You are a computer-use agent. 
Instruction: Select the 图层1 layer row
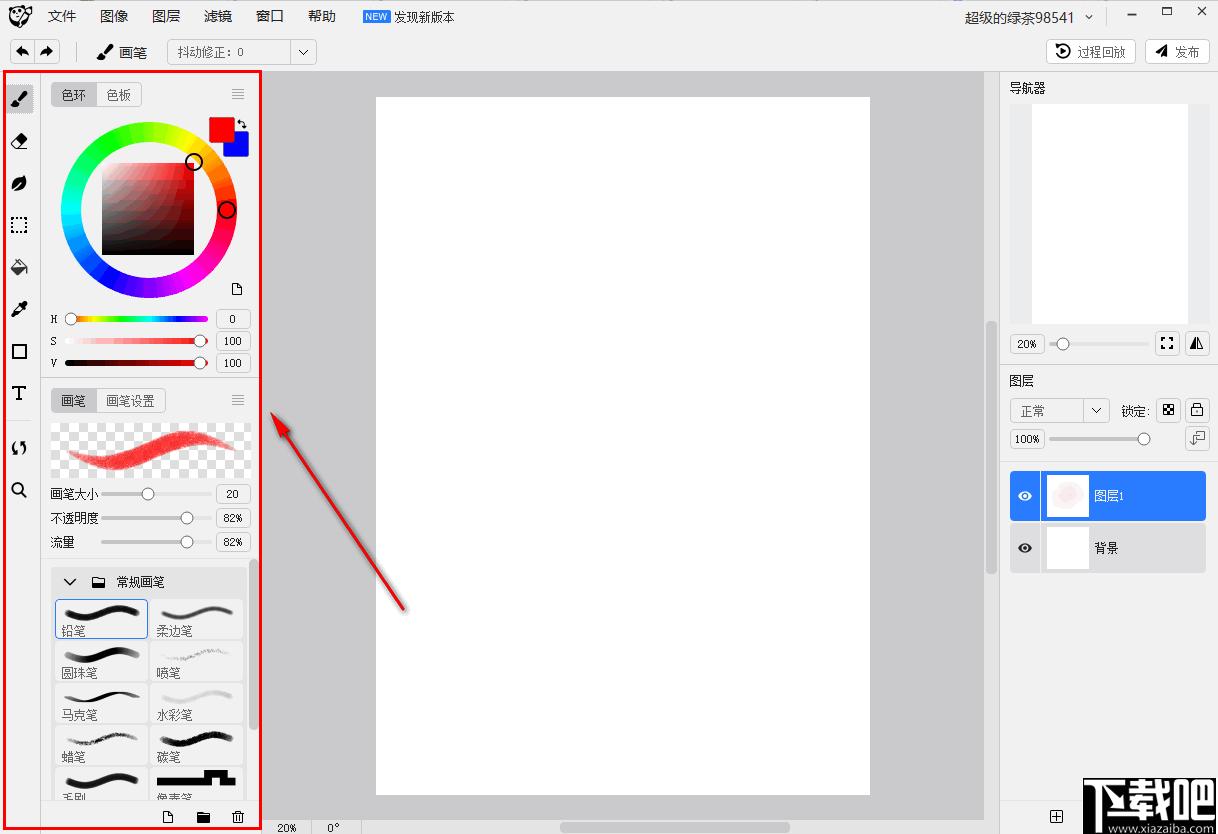tap(1108, 496)
